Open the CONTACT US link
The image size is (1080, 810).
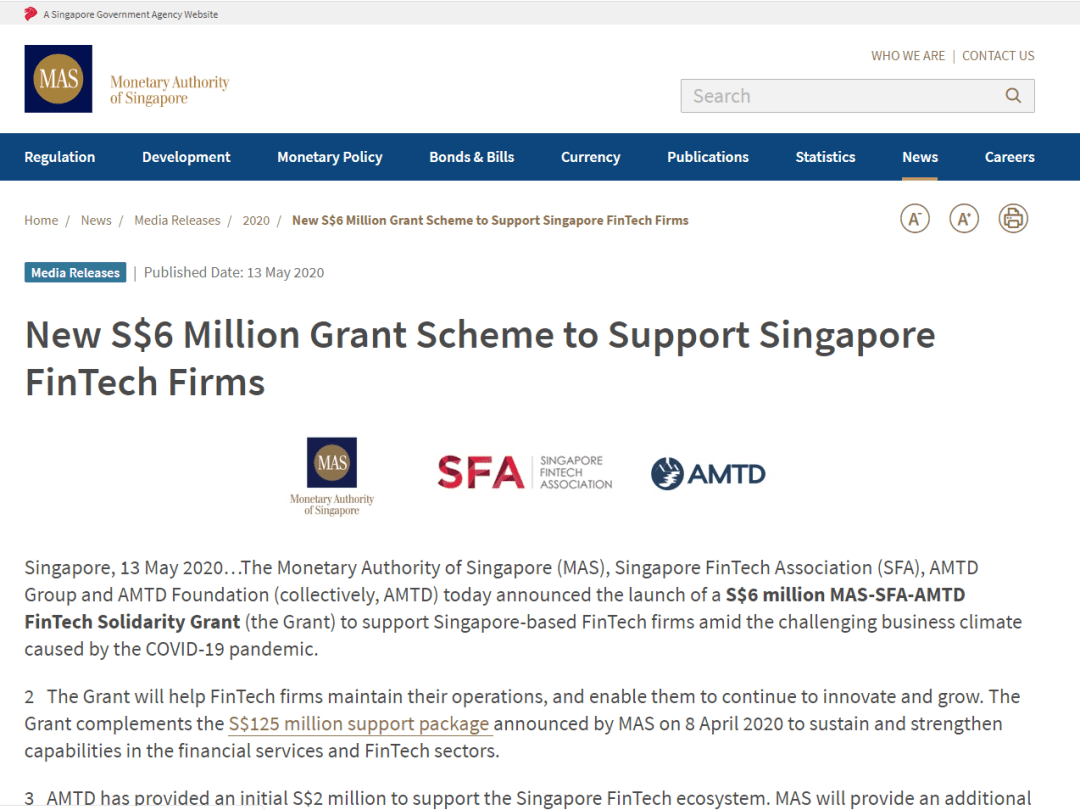click(x=998, y=56)
